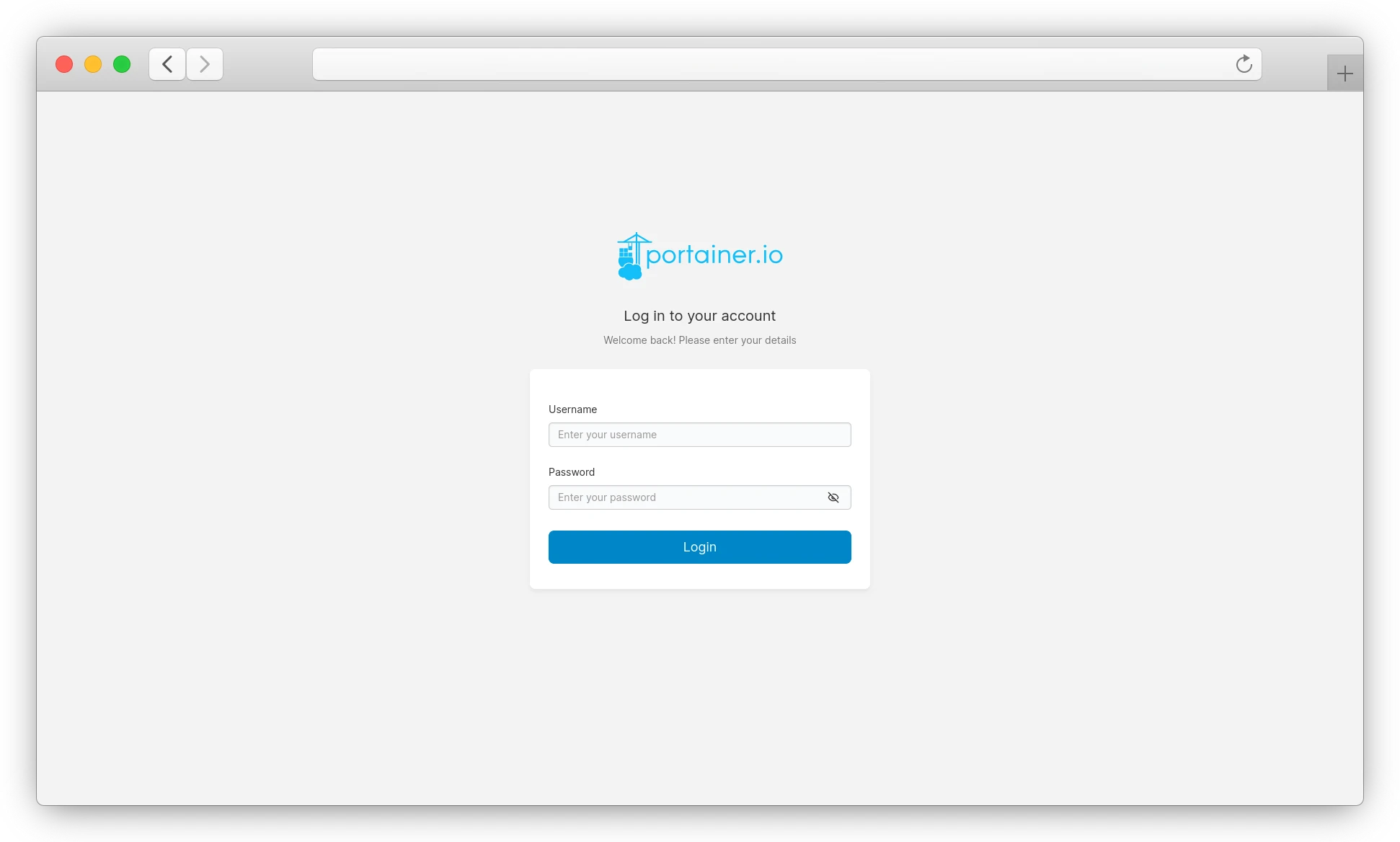Click the Welcome back subtitle text

coord(699,340)
